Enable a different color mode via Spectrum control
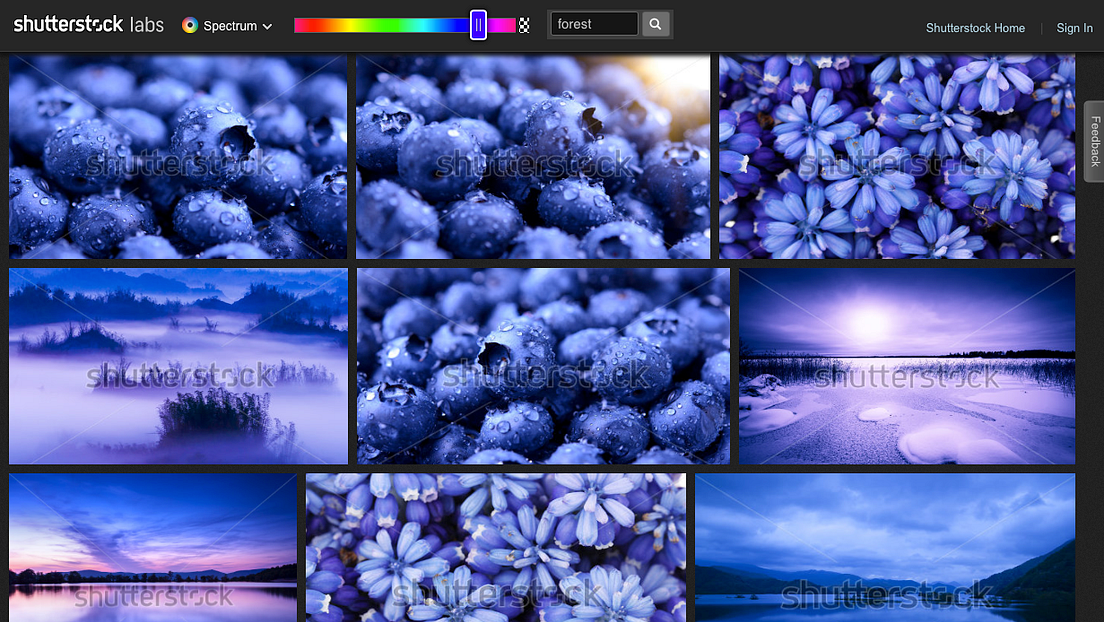The height and width of the screenshot is (622, 1104). coord(227,25)
